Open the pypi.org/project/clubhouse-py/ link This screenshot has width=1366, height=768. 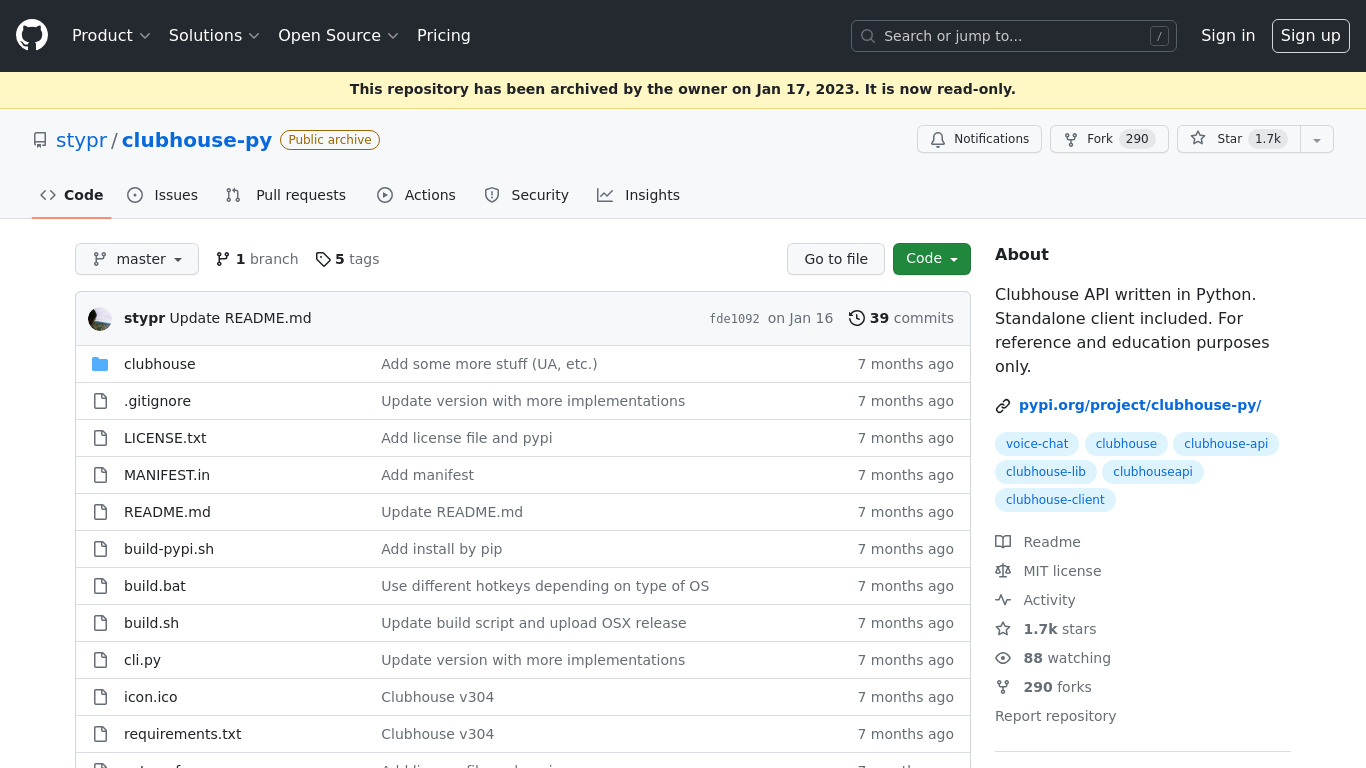1140,405
